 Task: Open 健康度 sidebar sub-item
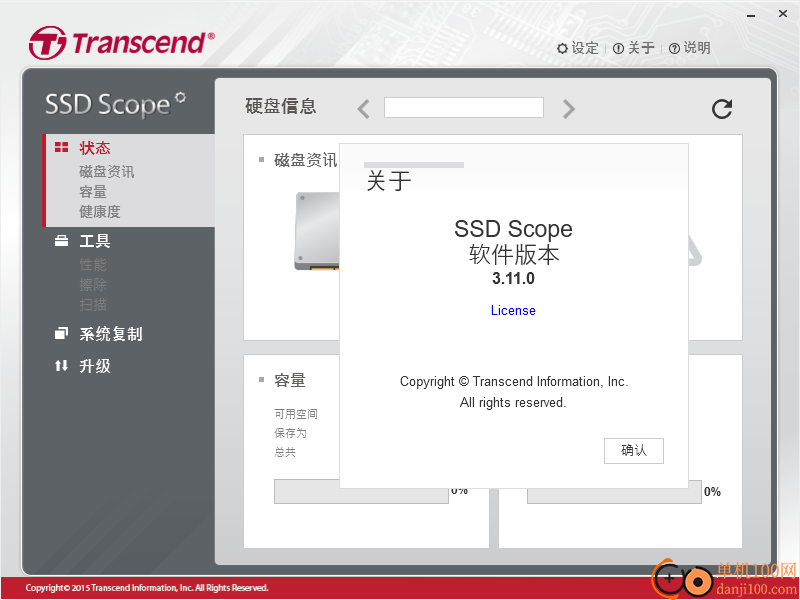(100, 212)
